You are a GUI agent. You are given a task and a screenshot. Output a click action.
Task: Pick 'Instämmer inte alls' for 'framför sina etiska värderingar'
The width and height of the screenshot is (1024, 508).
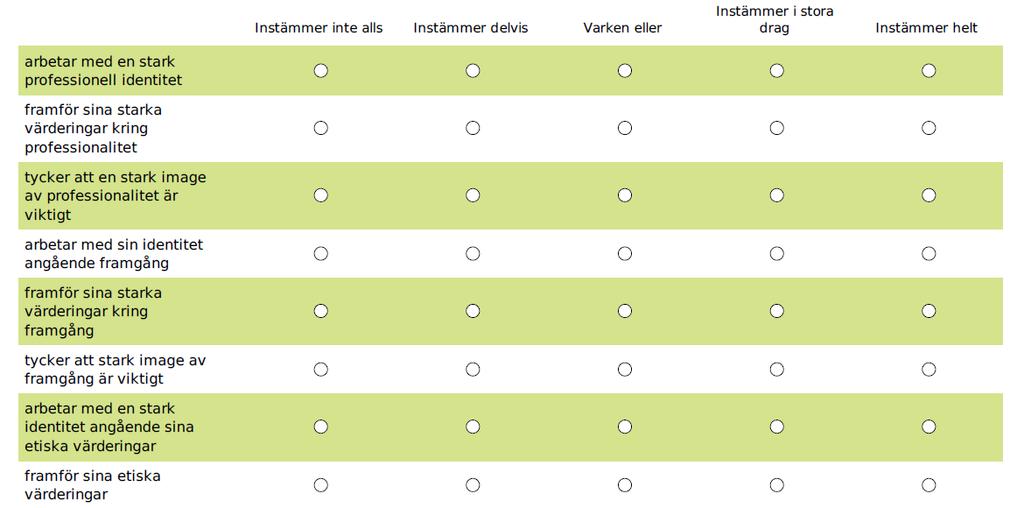pyautogui.click(x=321, y=485)
